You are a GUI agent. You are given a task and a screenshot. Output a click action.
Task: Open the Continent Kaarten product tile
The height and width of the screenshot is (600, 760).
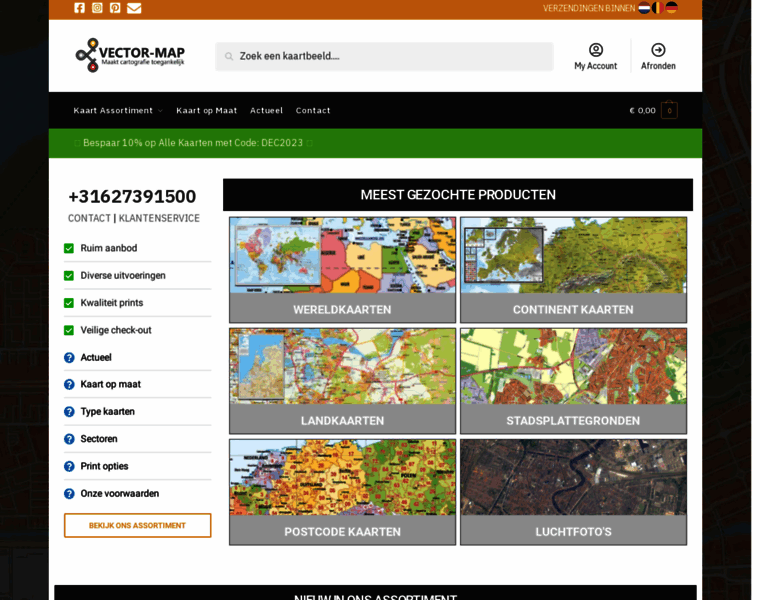[573, 270]
